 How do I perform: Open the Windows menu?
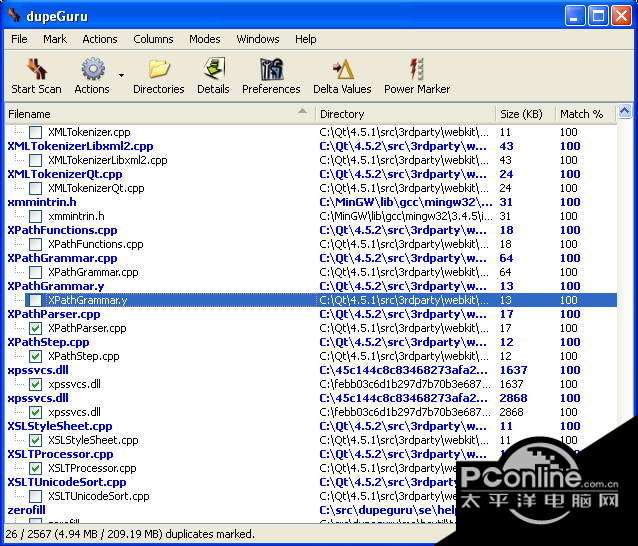coord(258,39)
